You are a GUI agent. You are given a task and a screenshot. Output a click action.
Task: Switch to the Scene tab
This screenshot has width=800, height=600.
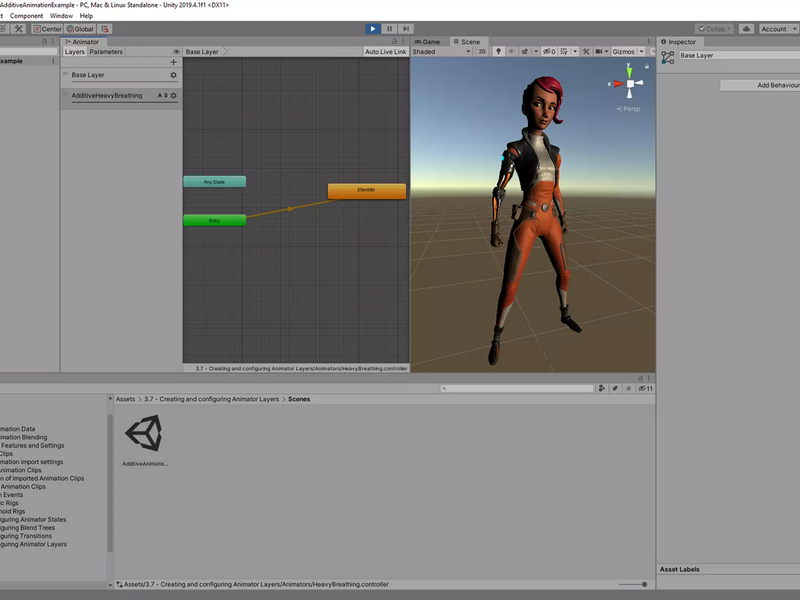coord(467,42)
